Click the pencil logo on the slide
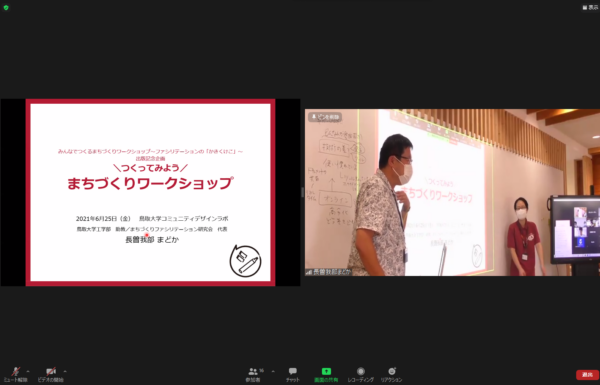Viewport: 600px width, 385px height. pyautogui.click(x=245, y=261)
